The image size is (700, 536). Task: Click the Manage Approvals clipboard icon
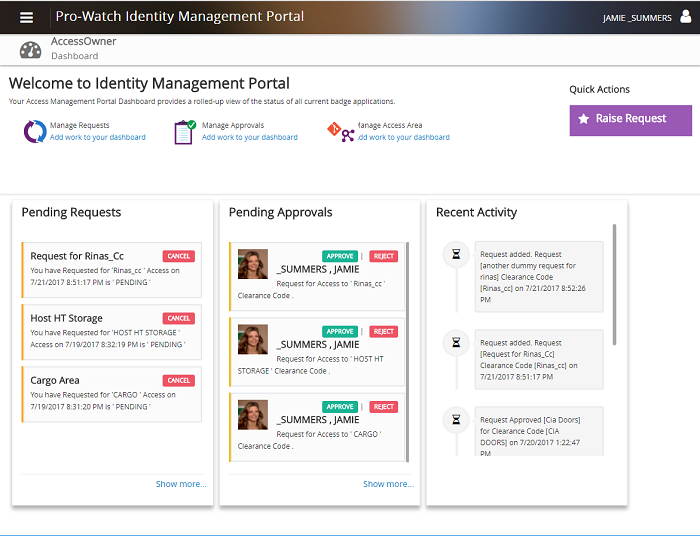click(185, 132)
